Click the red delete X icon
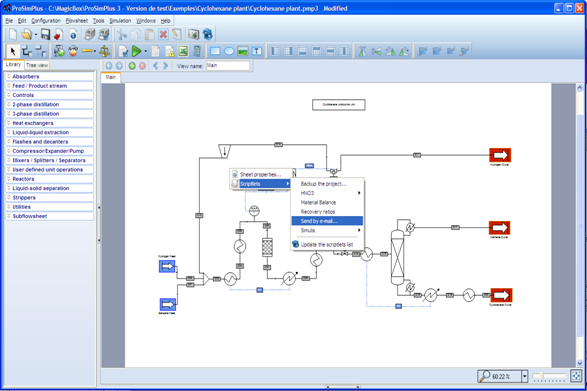Image resolution: width=587 pixels, height=391 pixels. tap(163, 34)
